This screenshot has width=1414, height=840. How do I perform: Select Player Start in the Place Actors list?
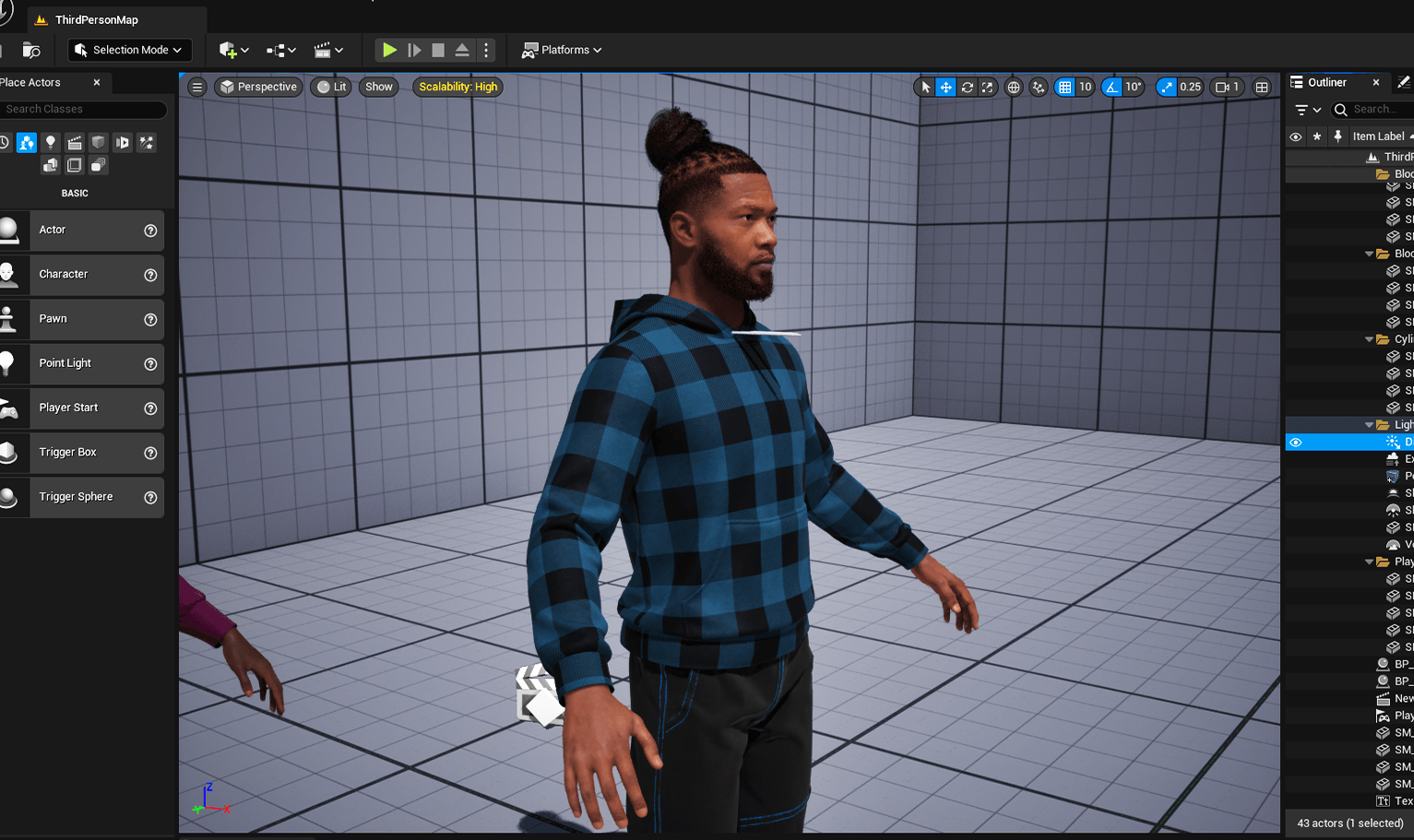82,408
